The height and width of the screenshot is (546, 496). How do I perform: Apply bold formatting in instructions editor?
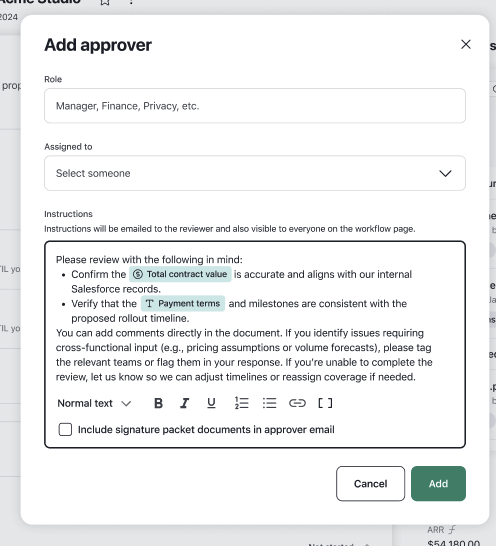[158, 403]
